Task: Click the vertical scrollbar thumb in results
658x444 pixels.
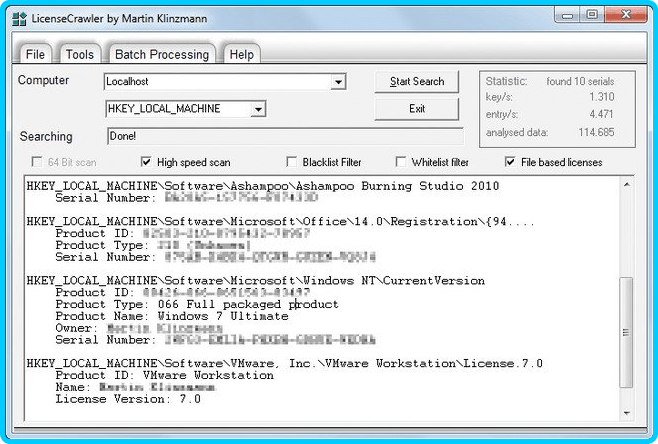Action: click(626, 330)
